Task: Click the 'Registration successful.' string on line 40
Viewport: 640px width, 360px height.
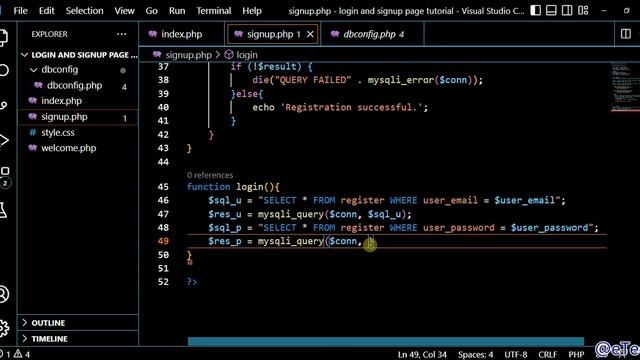Action: click(x=351, y=107)
